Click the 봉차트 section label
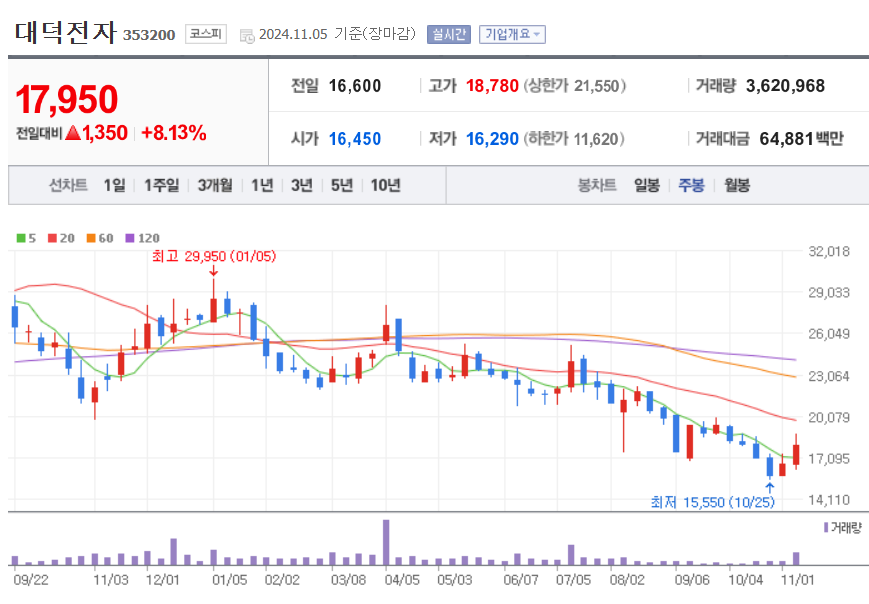The height and width of the screenshot is (604, 869). click(x=597, y=185)
